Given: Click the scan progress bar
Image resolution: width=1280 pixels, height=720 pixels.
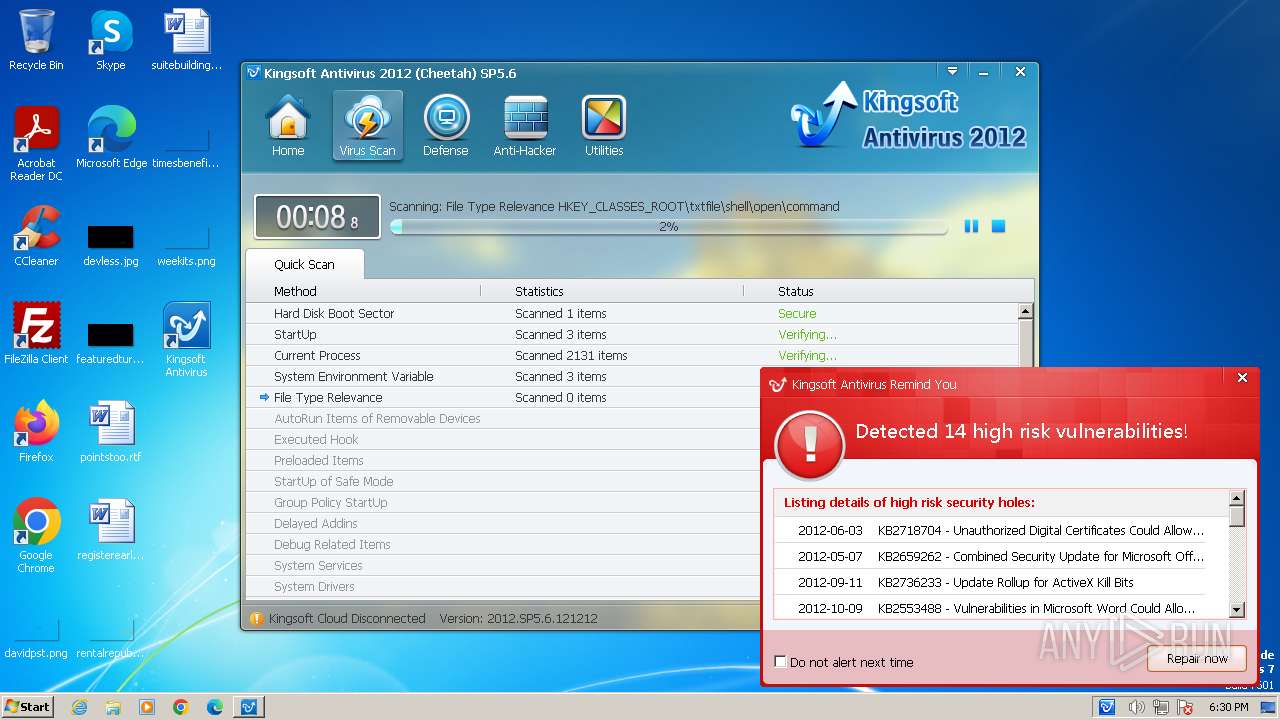Looking at the screenshot, I should pos(668,227).
